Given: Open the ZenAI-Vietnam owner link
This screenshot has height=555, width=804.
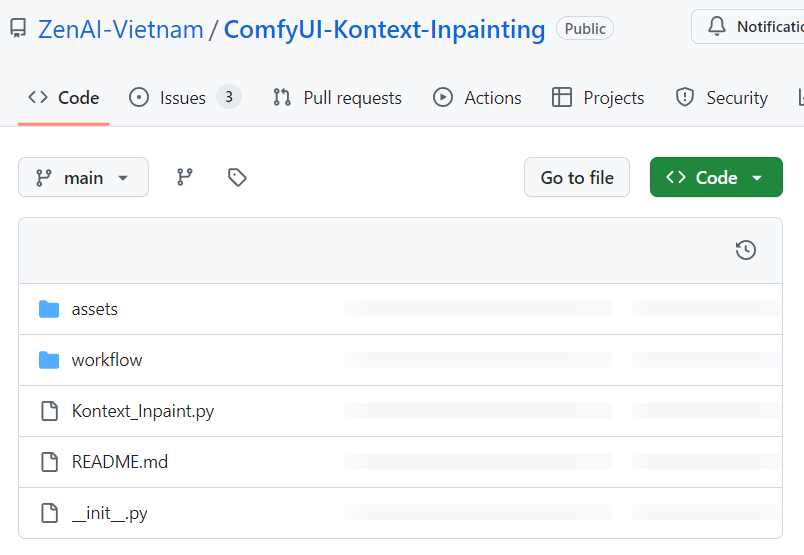Looking at the screenshot, I should pos(120,29).
